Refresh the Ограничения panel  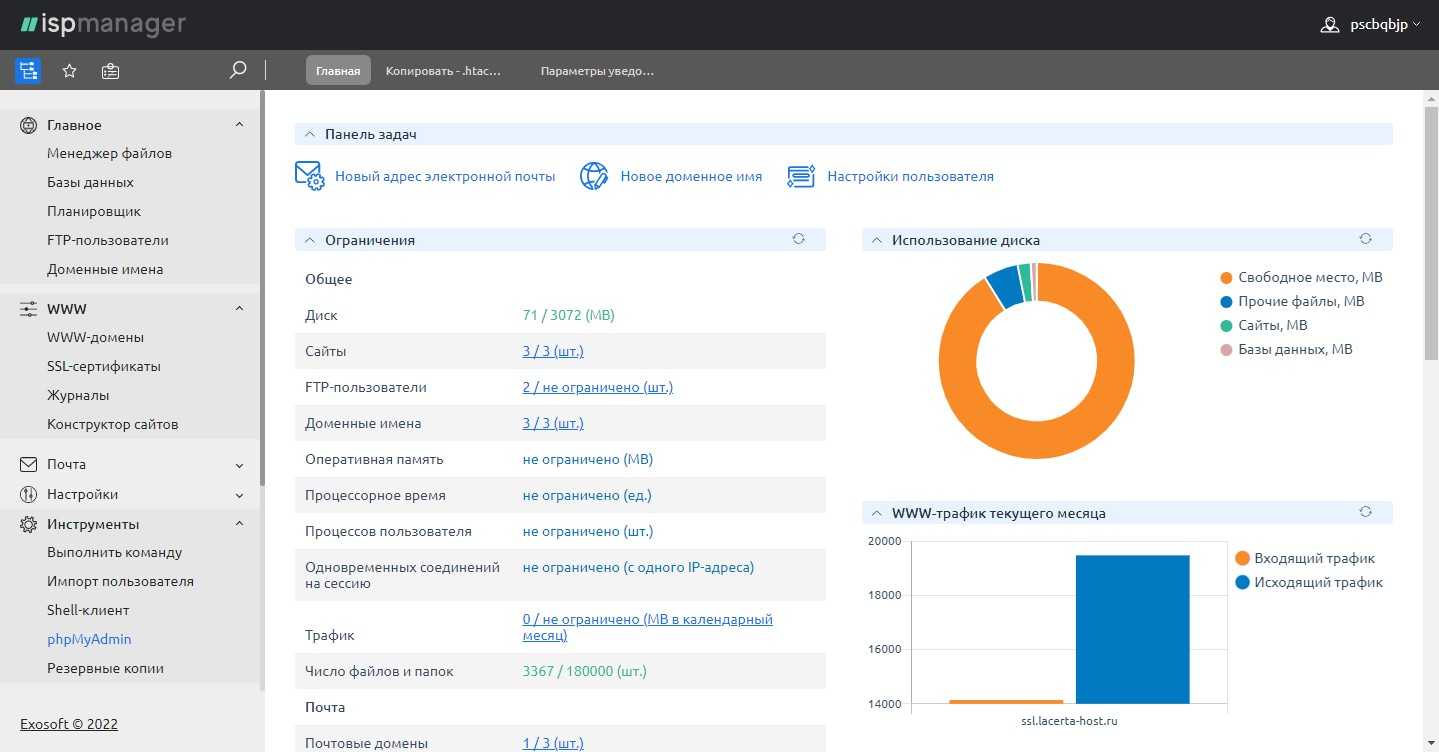click(x=798, y=239)
